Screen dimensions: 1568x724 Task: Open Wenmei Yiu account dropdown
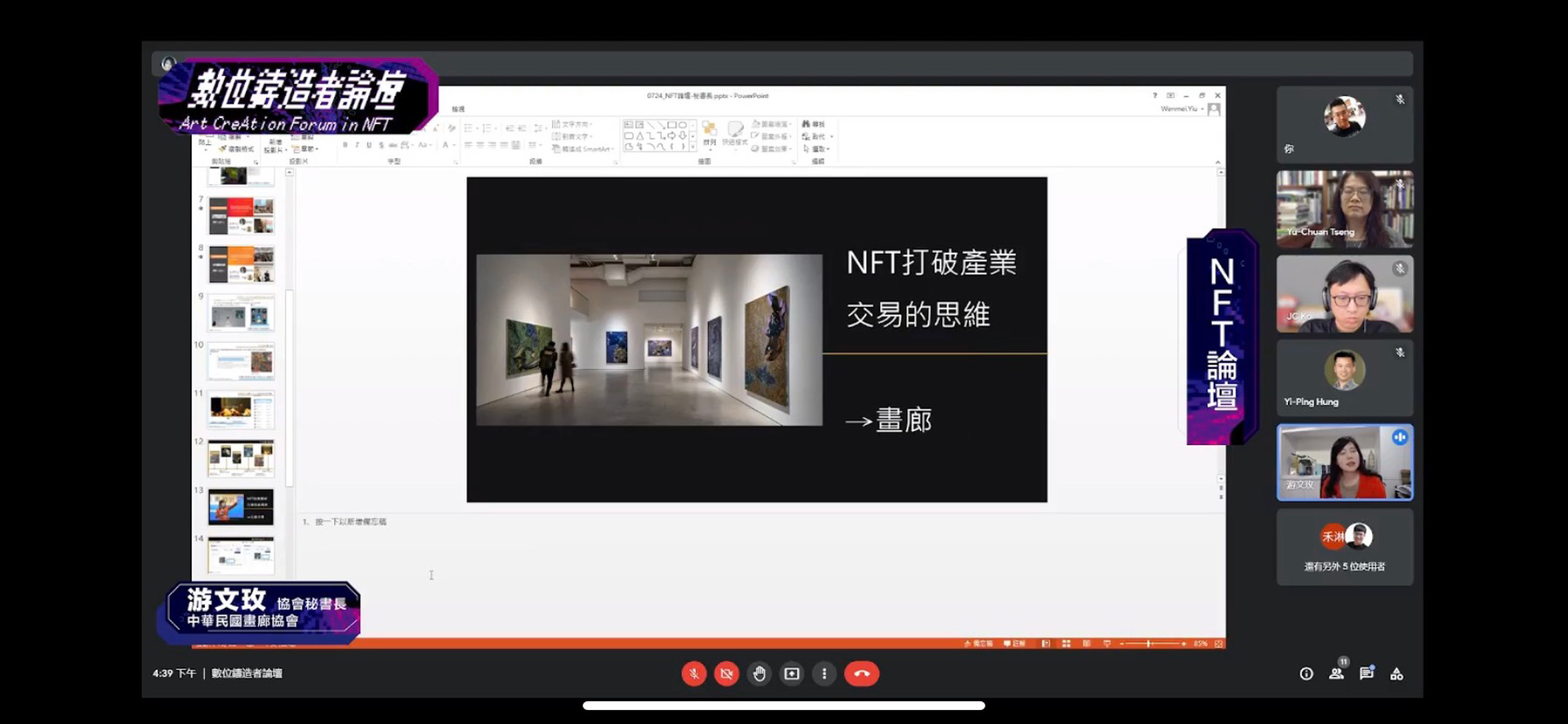[x=1182, y=109]
